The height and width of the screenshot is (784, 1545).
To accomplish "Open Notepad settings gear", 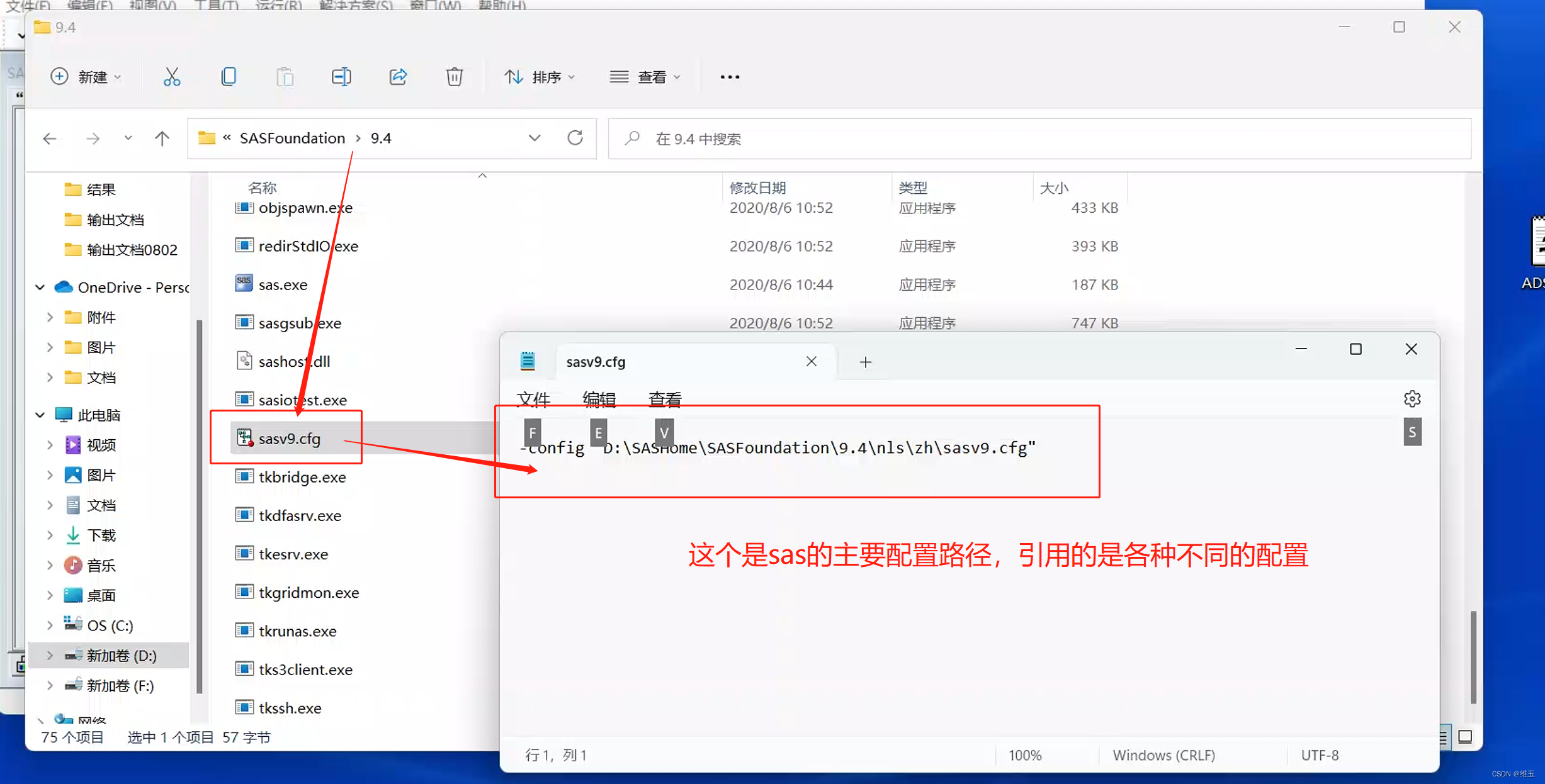I will point(1412,399).
